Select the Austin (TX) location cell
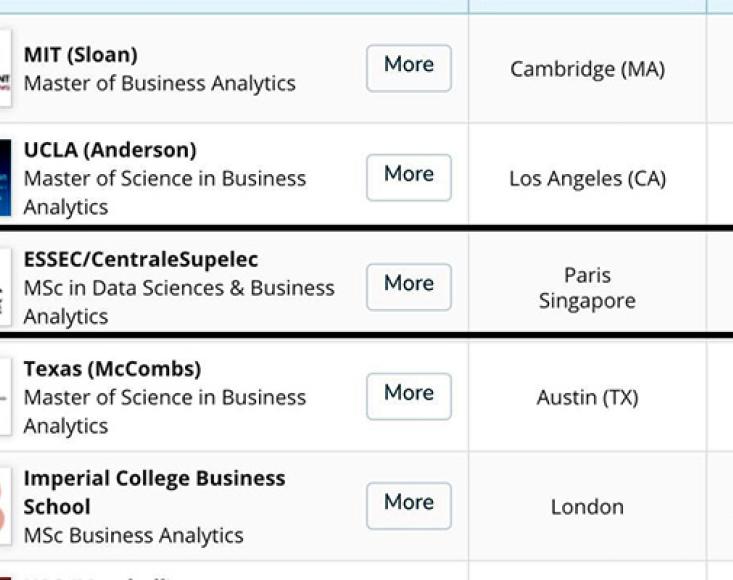733x580 pixels. [x=588, y=397]
